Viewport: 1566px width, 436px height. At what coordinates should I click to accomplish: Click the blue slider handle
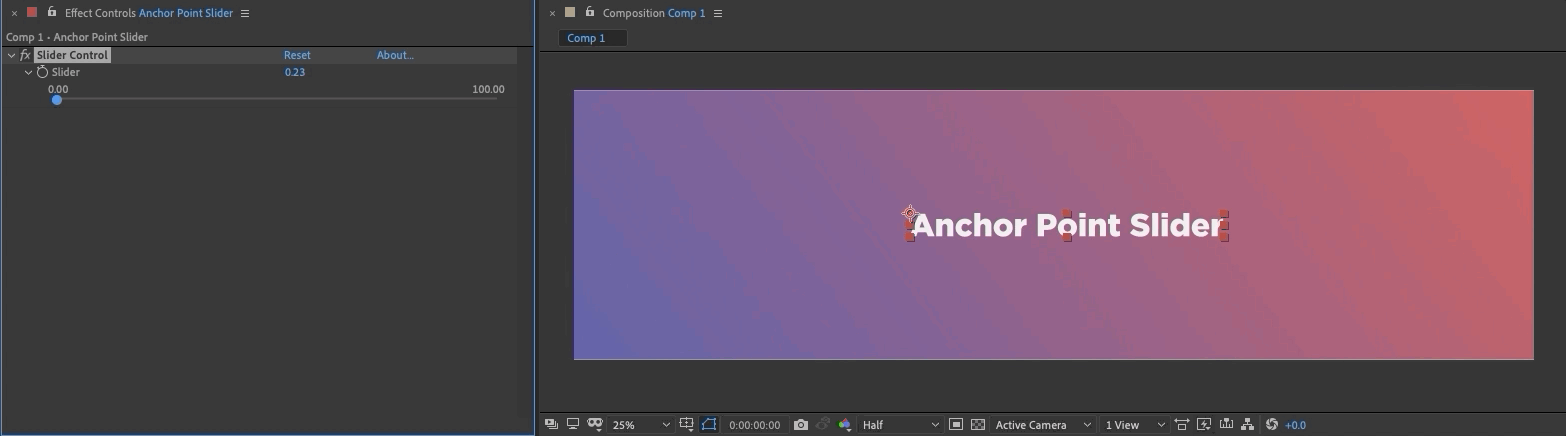tap(57, 99)
